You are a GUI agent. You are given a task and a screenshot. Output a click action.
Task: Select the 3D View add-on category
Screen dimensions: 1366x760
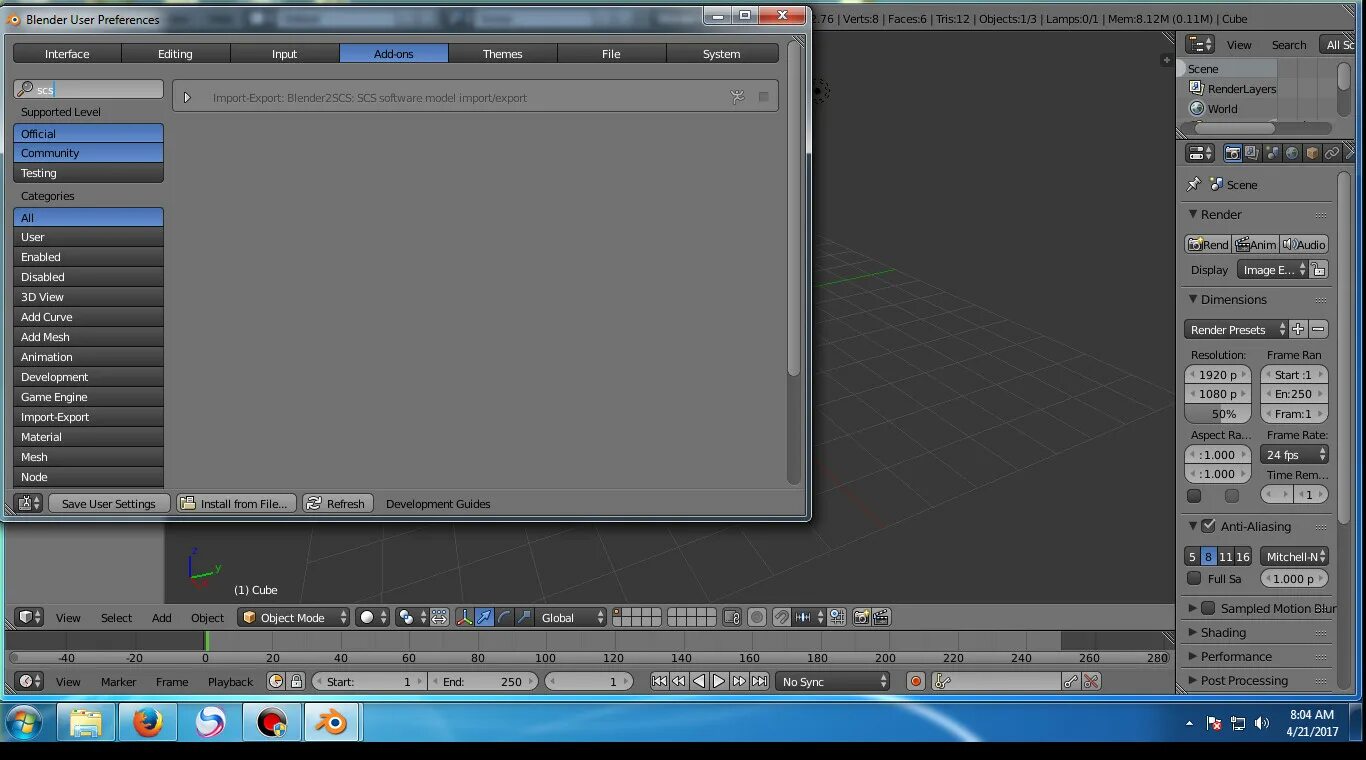(x=88, y=297)
